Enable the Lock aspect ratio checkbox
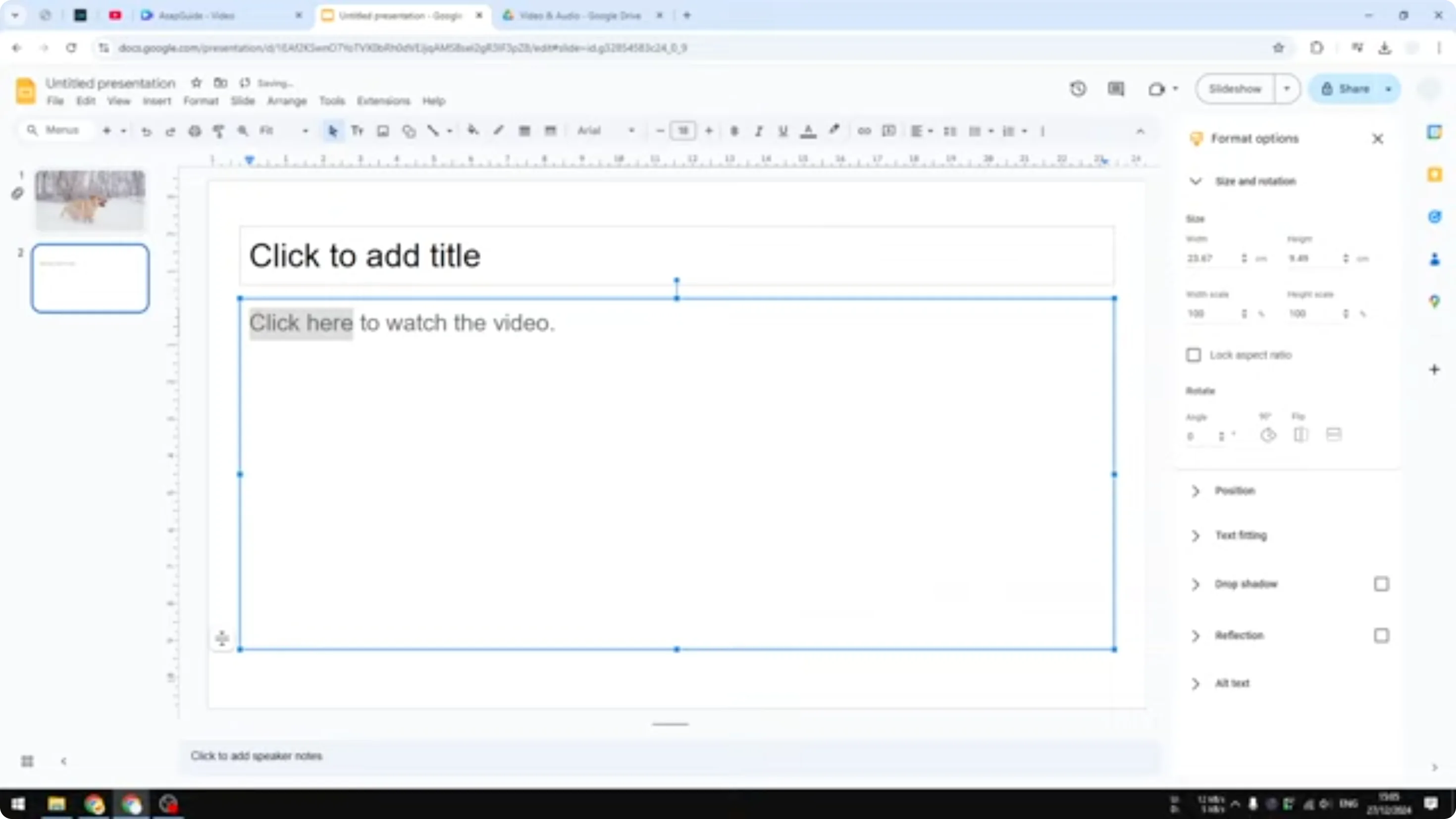1456x819 pixels. (x=1194, y=355)
